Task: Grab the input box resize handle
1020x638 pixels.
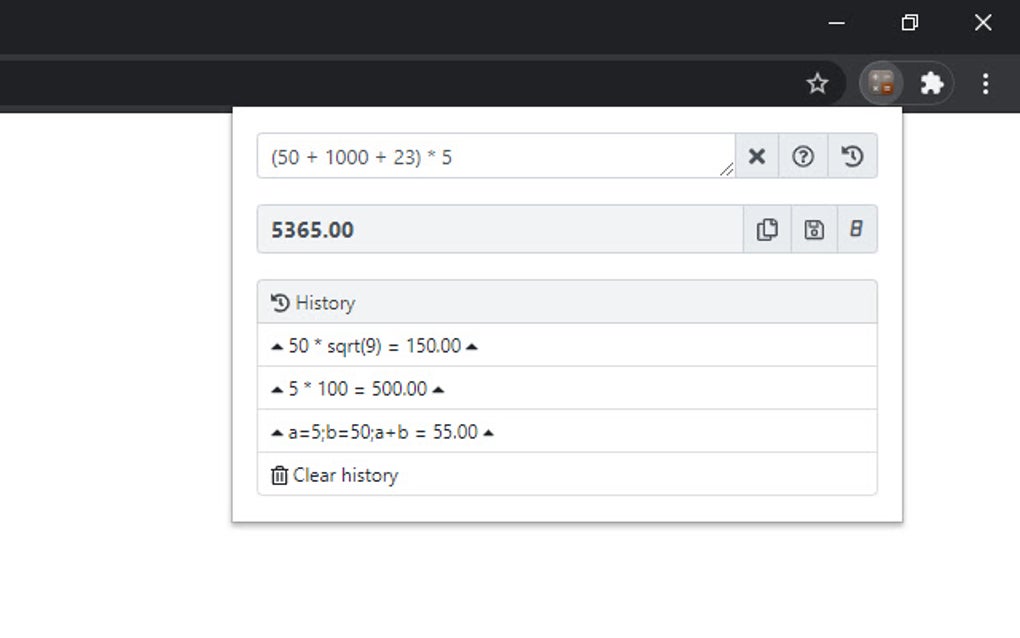Action: (727, 170)
